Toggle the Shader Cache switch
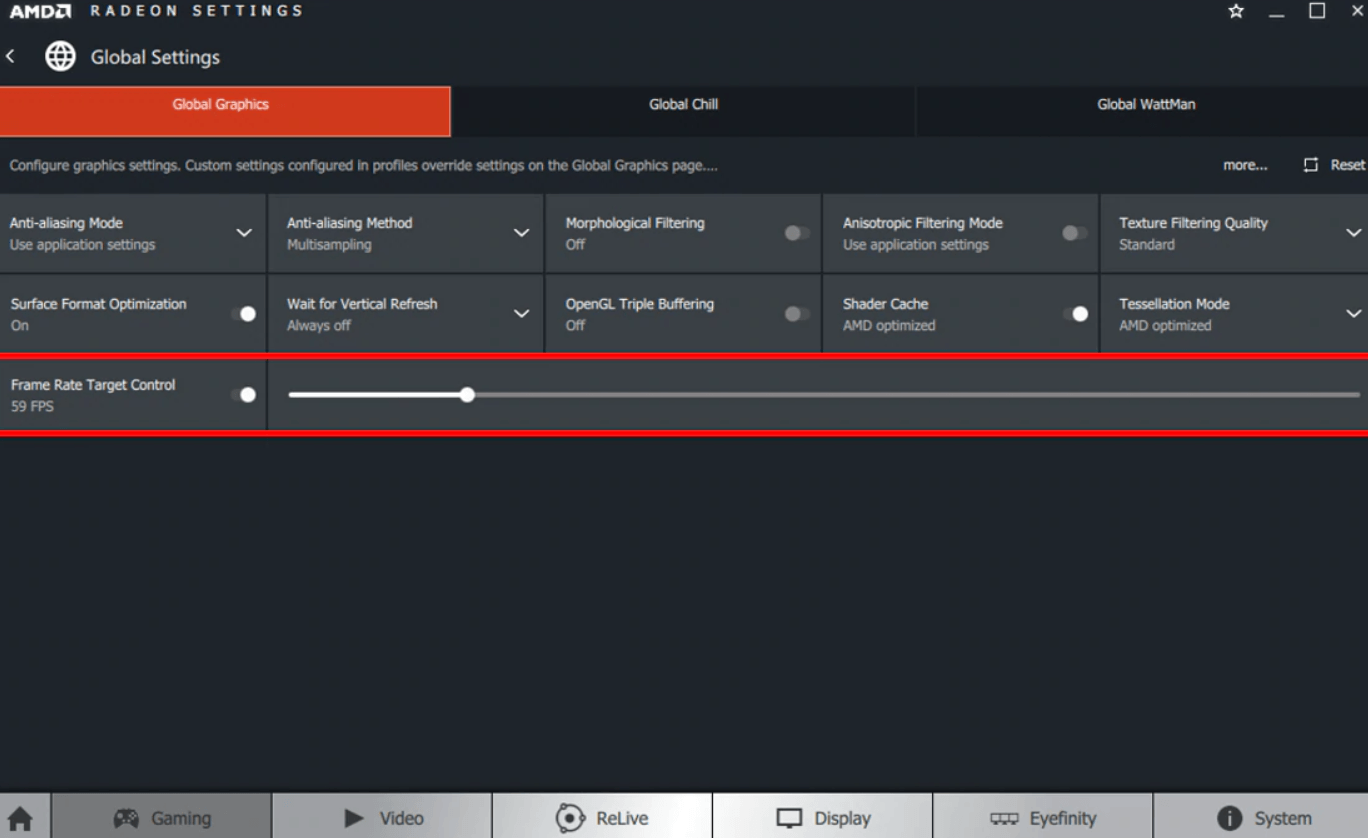The height and width of the screenshot is (838, 1368). [1075, 314]
